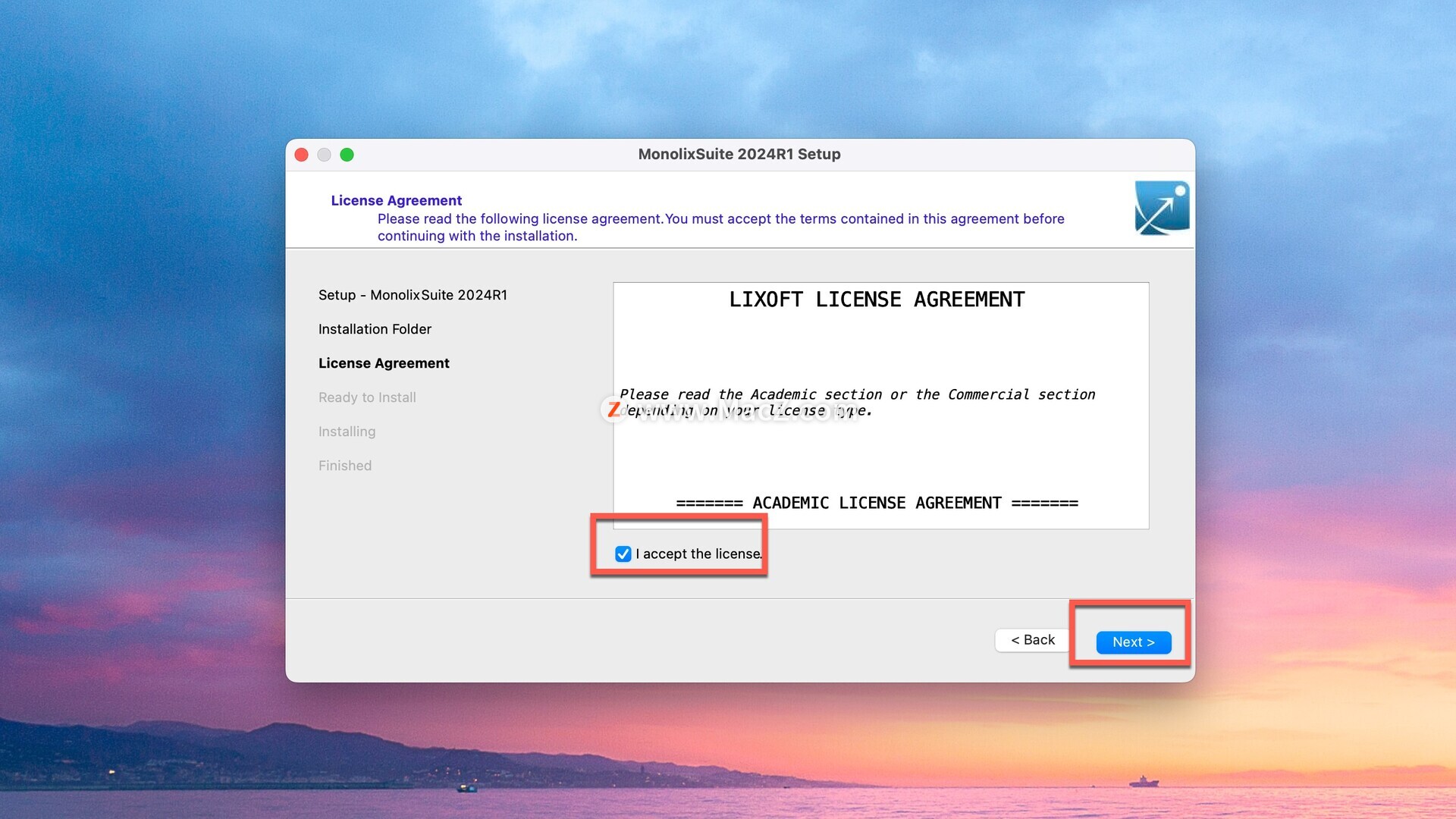Click the Please read the Academic section paragraph
This screenshot has height=819, width=1456.
pyautogui.click(x=857, y=394)
